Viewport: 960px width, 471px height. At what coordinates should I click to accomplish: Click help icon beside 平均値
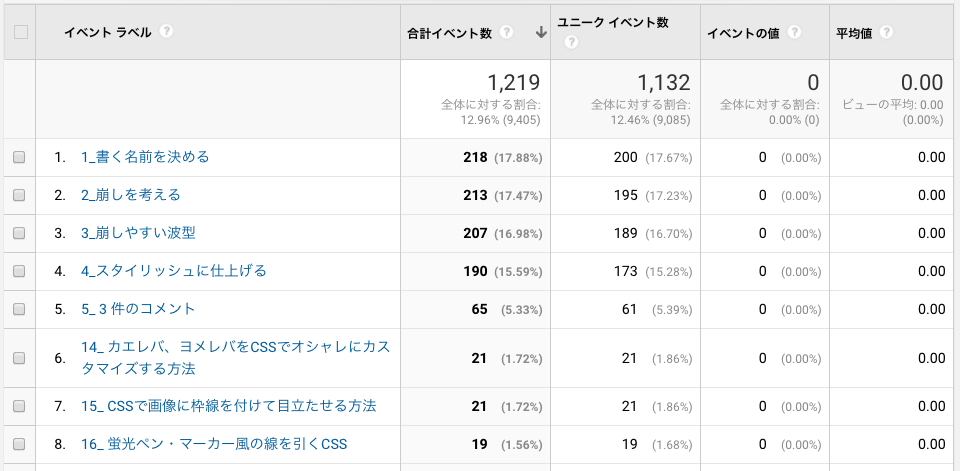click(887, 32)
